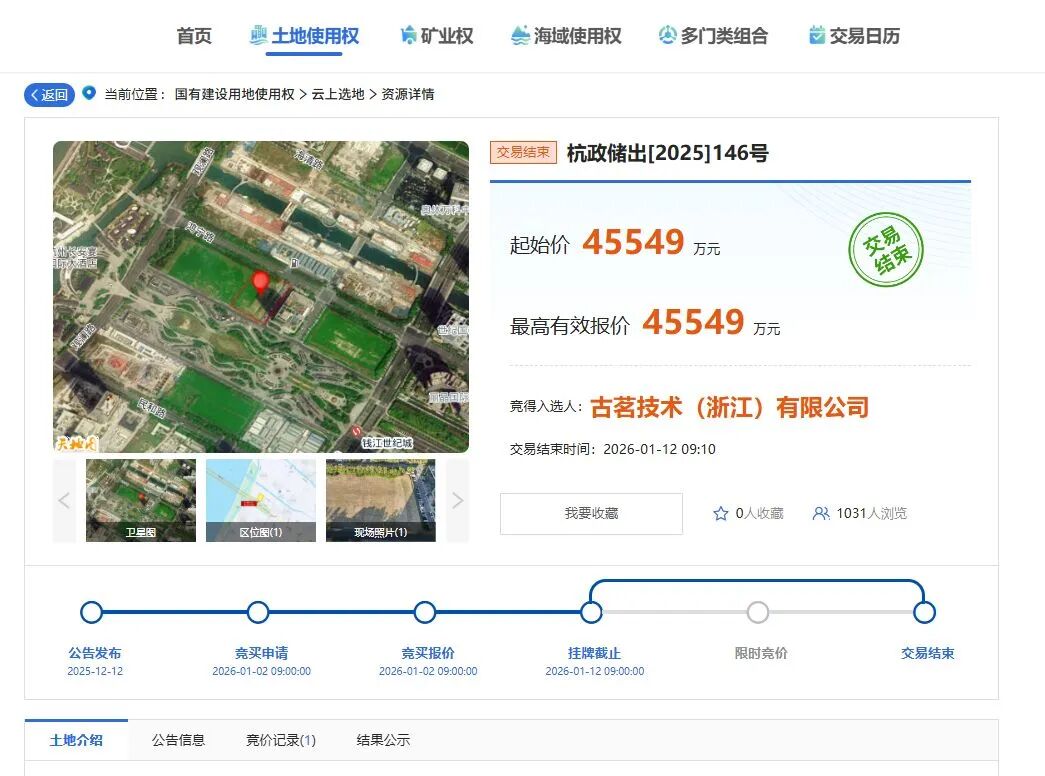Open 多门类组合 via its icon

[666, 34]
